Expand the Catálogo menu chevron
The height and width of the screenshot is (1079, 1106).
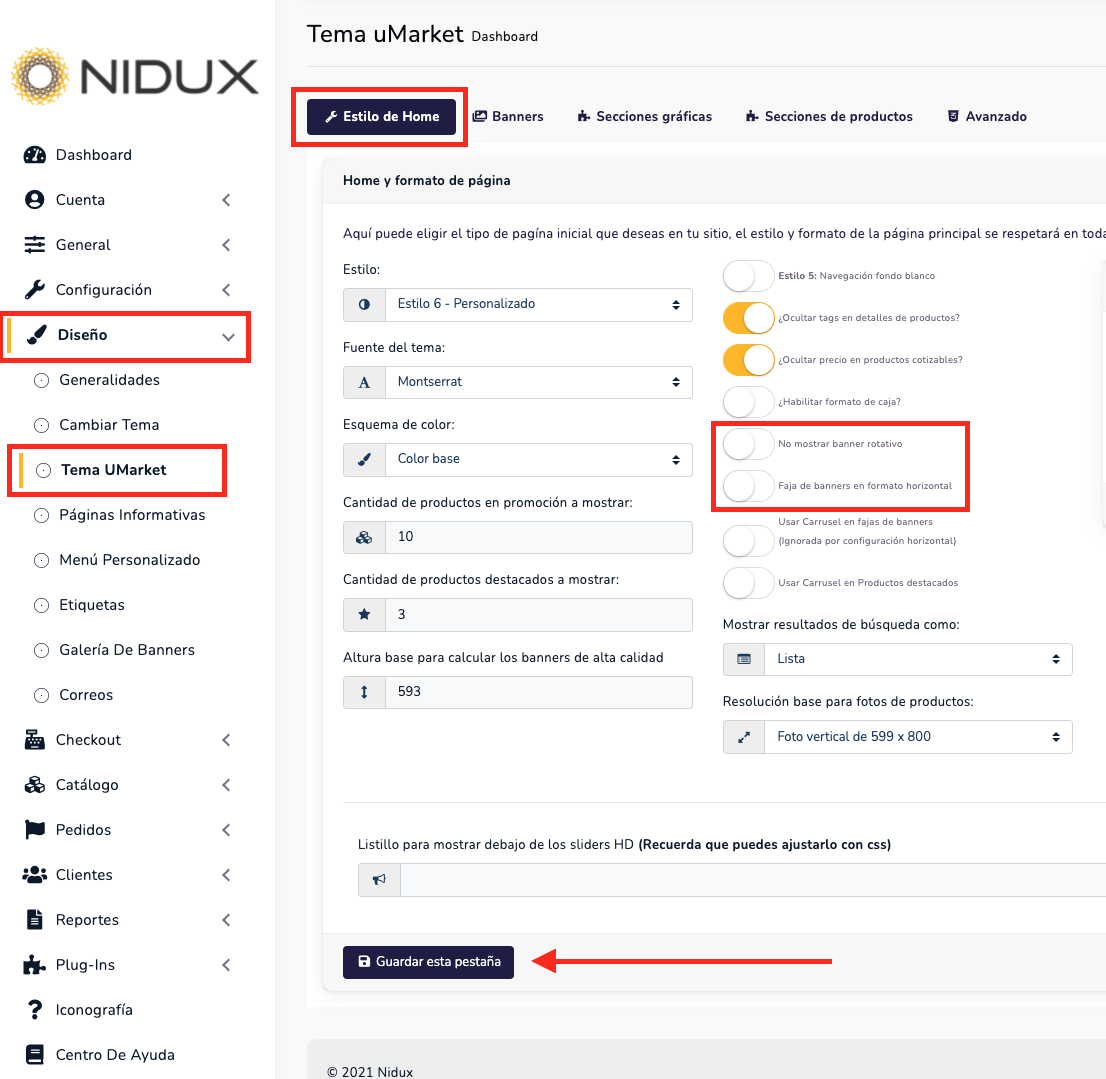point(226,785)
